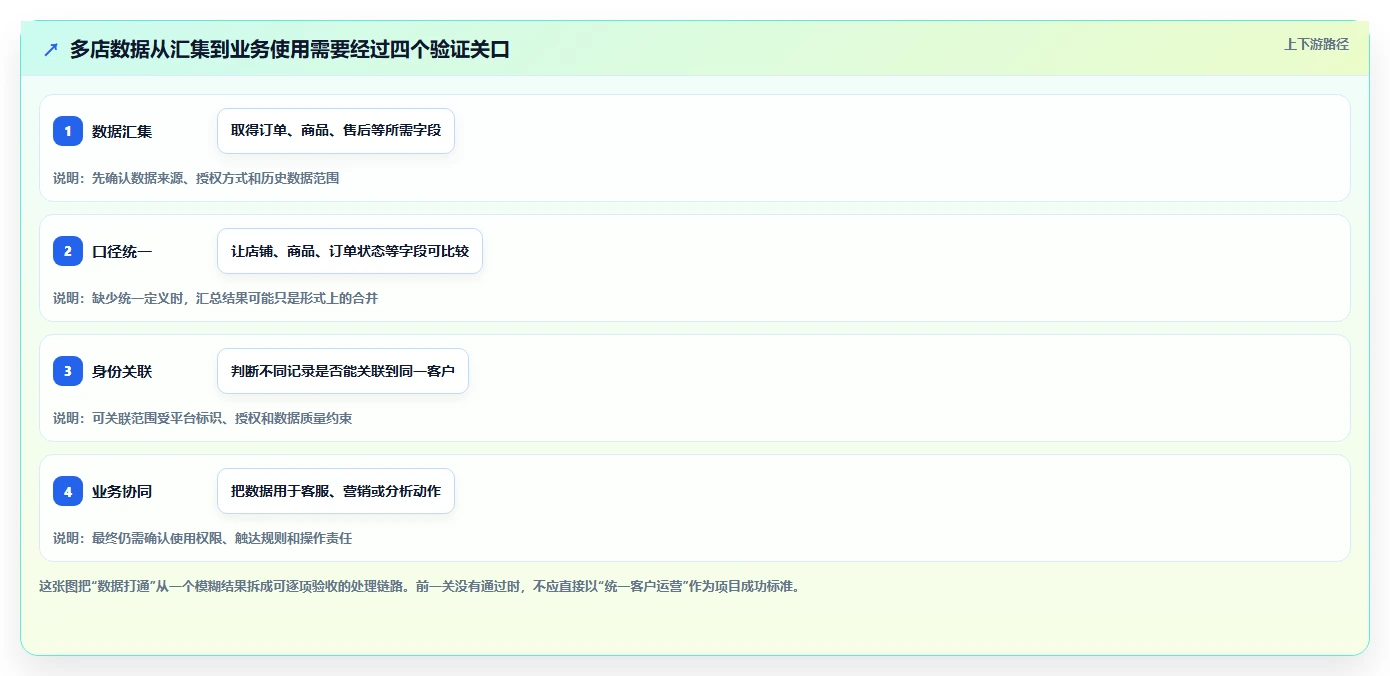The height and width of the screenshot is (676, 1390).
Task: Click the 上下游路径 label in the header
Action: coord(1316,44)
